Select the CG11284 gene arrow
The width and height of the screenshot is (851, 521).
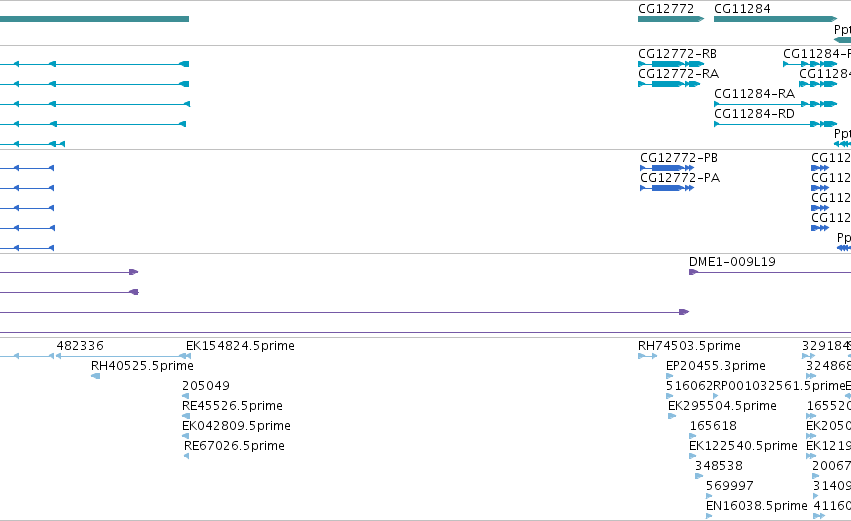(x=776, y=19)
